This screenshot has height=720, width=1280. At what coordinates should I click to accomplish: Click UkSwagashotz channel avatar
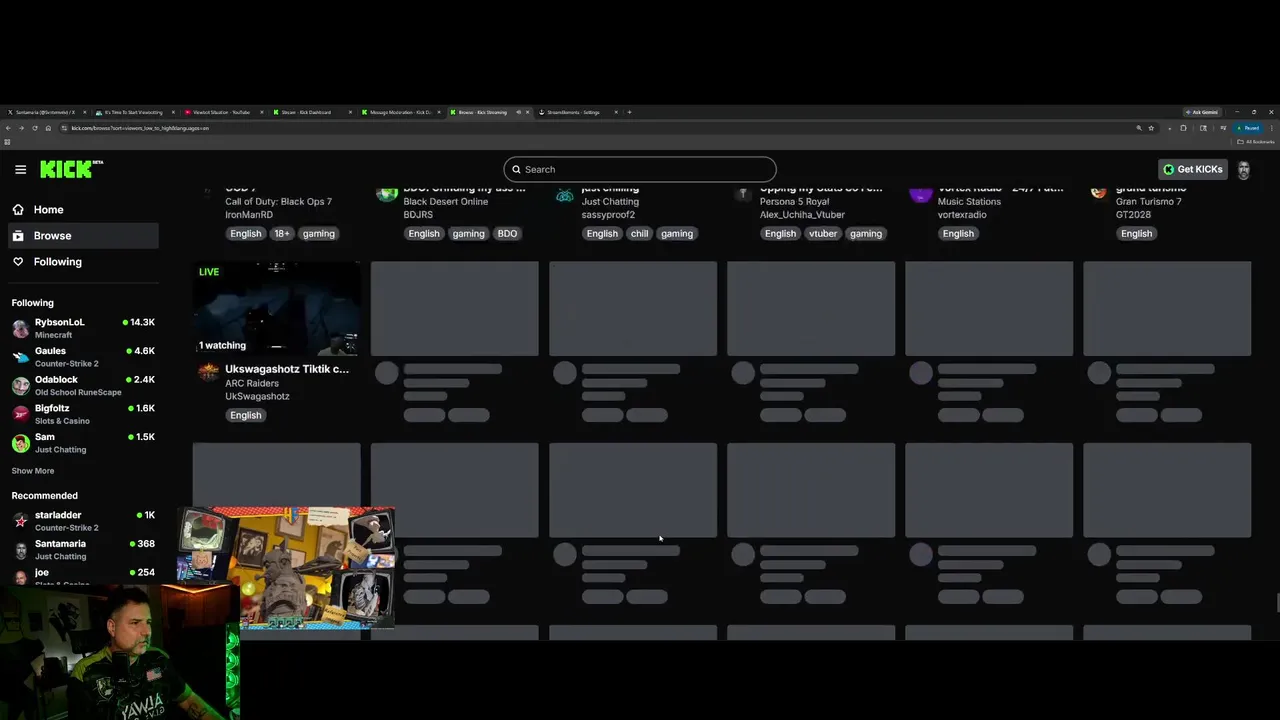tap(208, 372)
